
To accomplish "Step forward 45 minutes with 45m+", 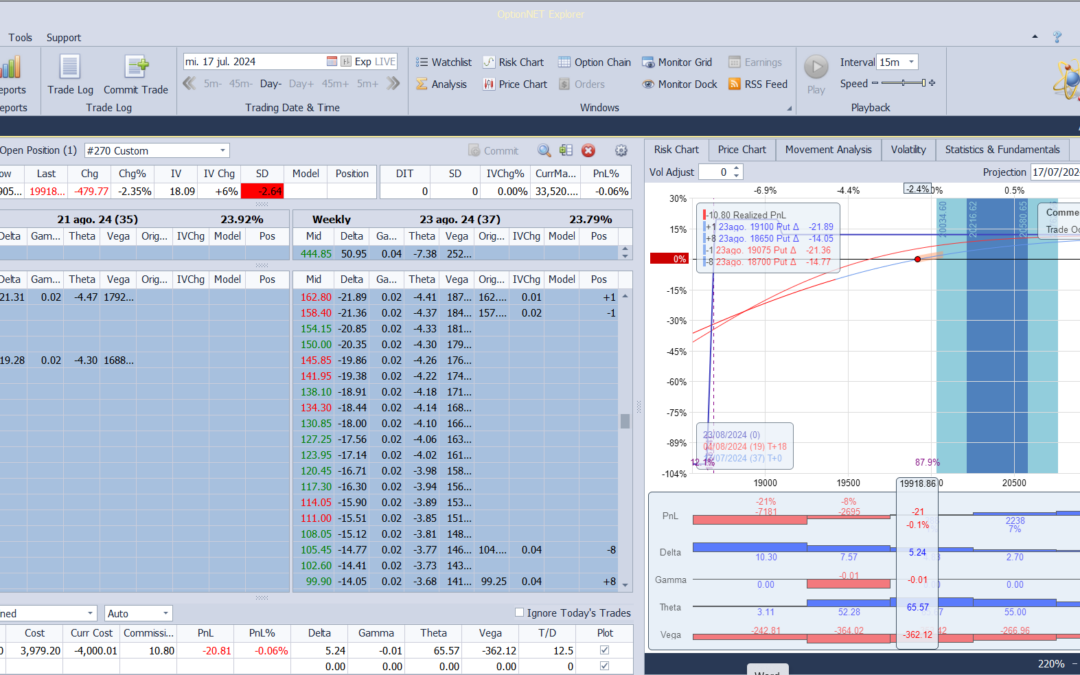I will [x=335, y=84].
